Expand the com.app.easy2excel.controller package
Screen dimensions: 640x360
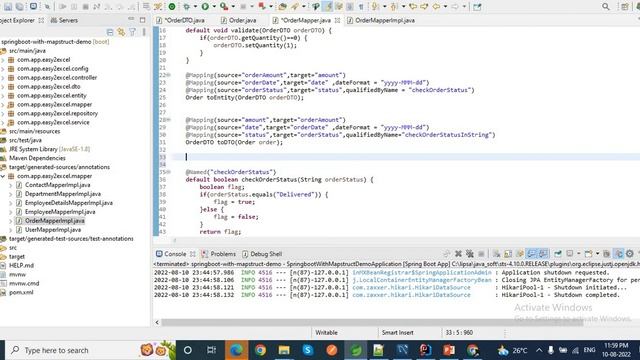3,78
